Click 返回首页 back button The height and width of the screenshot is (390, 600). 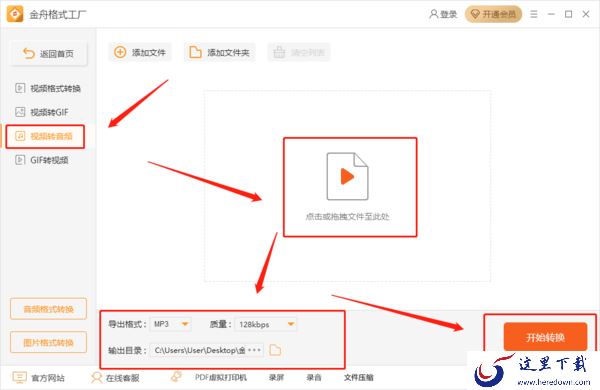(49, 54)
